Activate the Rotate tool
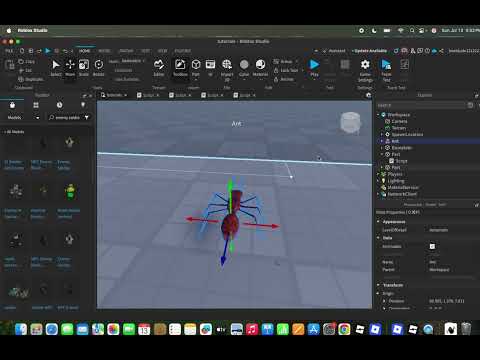 click(98, 68)
